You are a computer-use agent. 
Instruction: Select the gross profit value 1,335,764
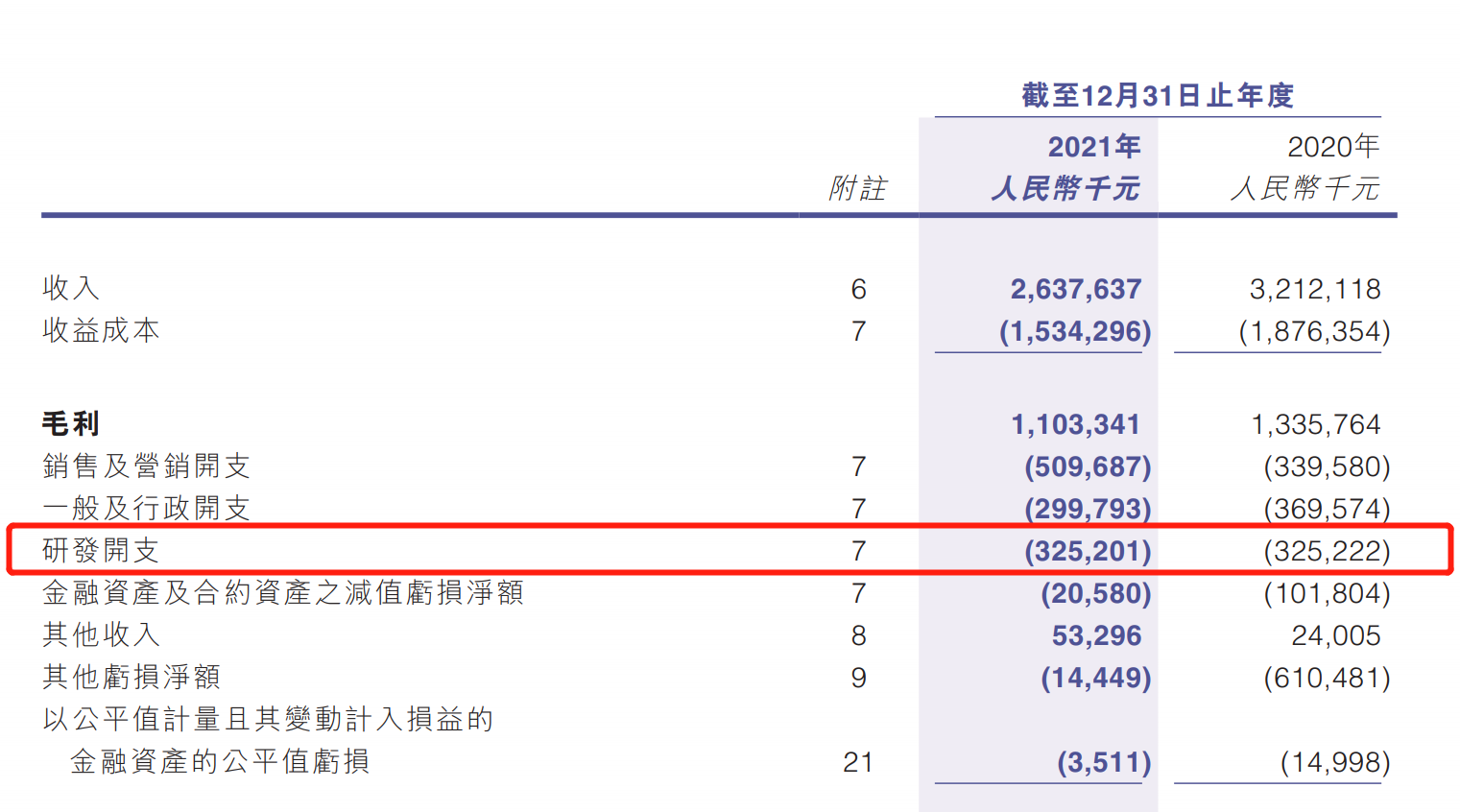(x=1316, y=424)
